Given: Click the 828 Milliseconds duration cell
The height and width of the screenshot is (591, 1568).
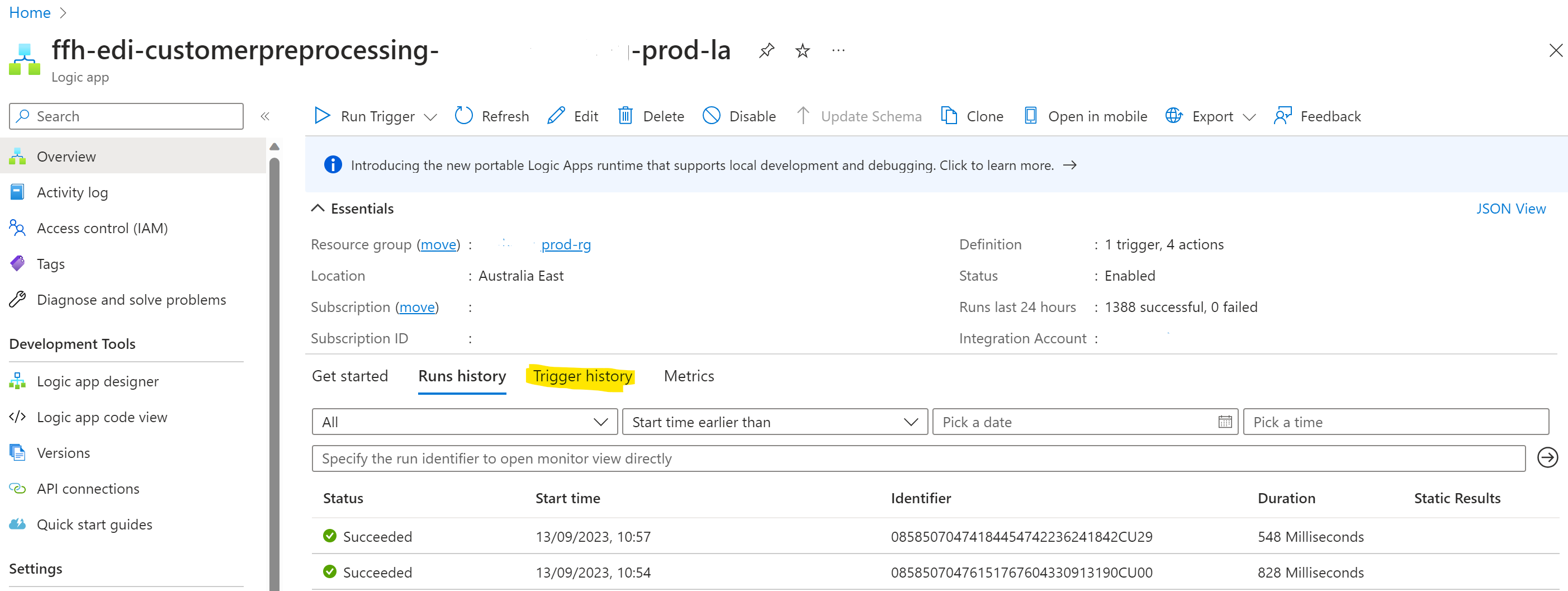Looking at the screenshot, I should click(1310, 573).
